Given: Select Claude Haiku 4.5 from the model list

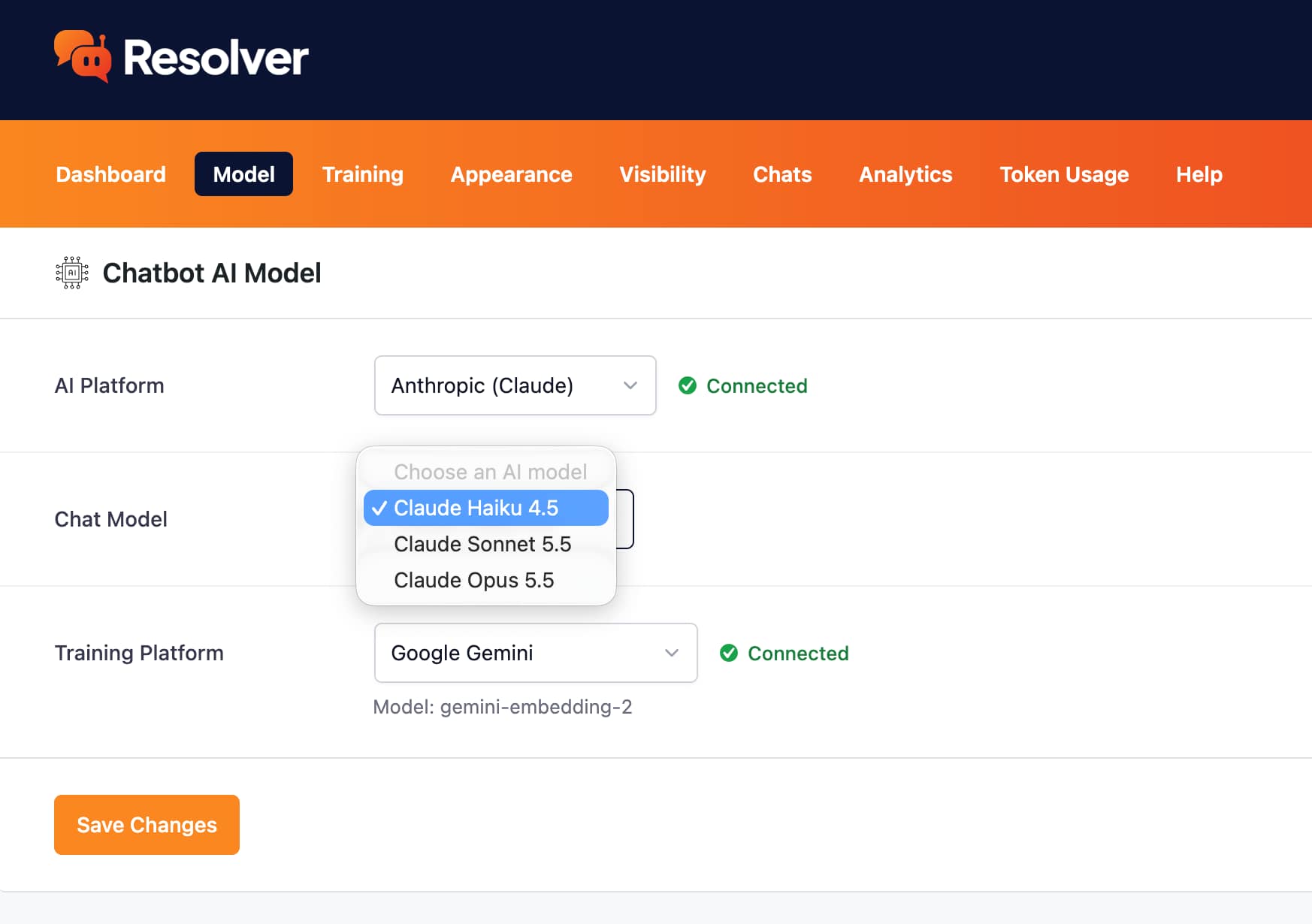Looking at the screenshot, I should (x=486, y=508).
